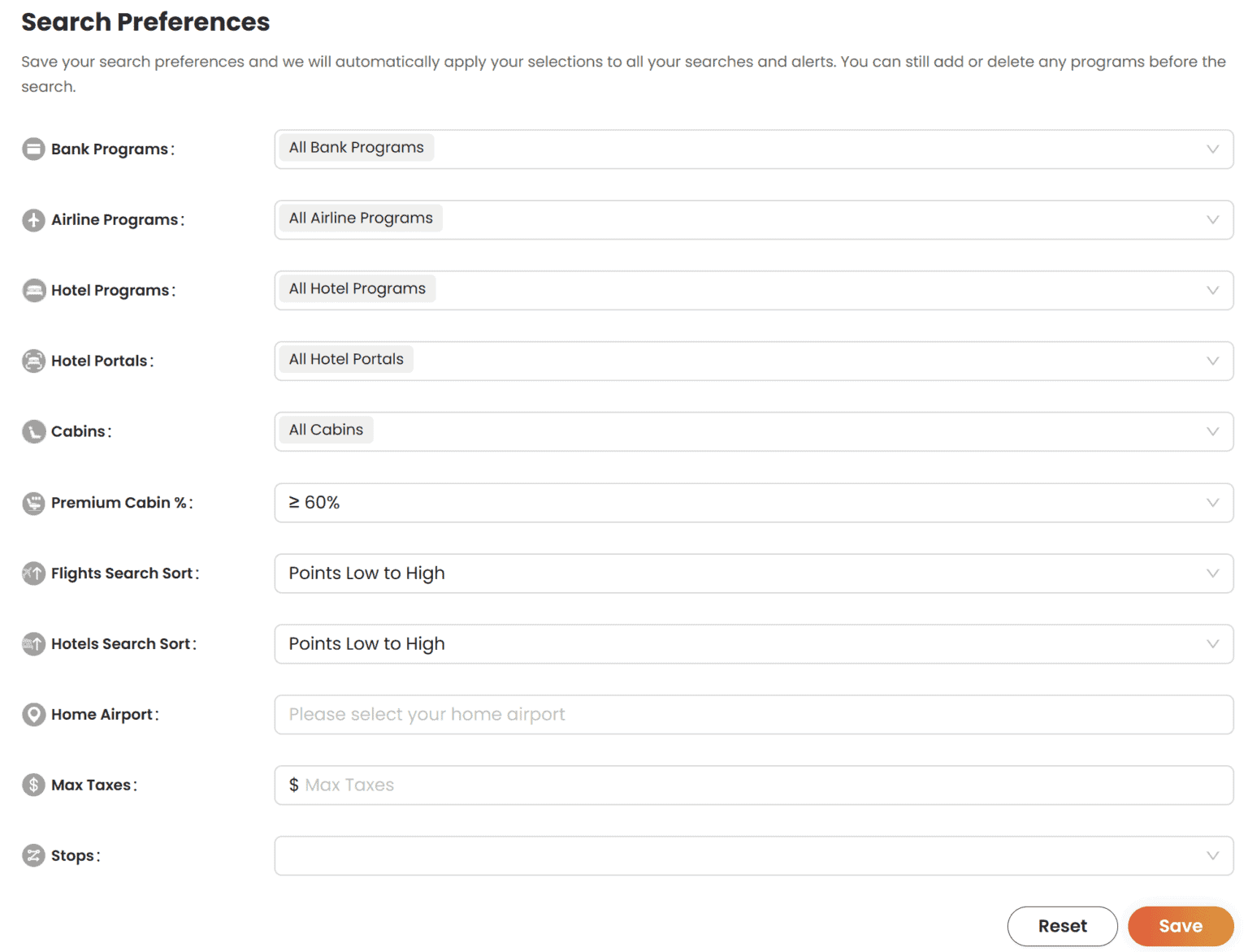Click the Max Taxes dollar icon

coord(33,785)
